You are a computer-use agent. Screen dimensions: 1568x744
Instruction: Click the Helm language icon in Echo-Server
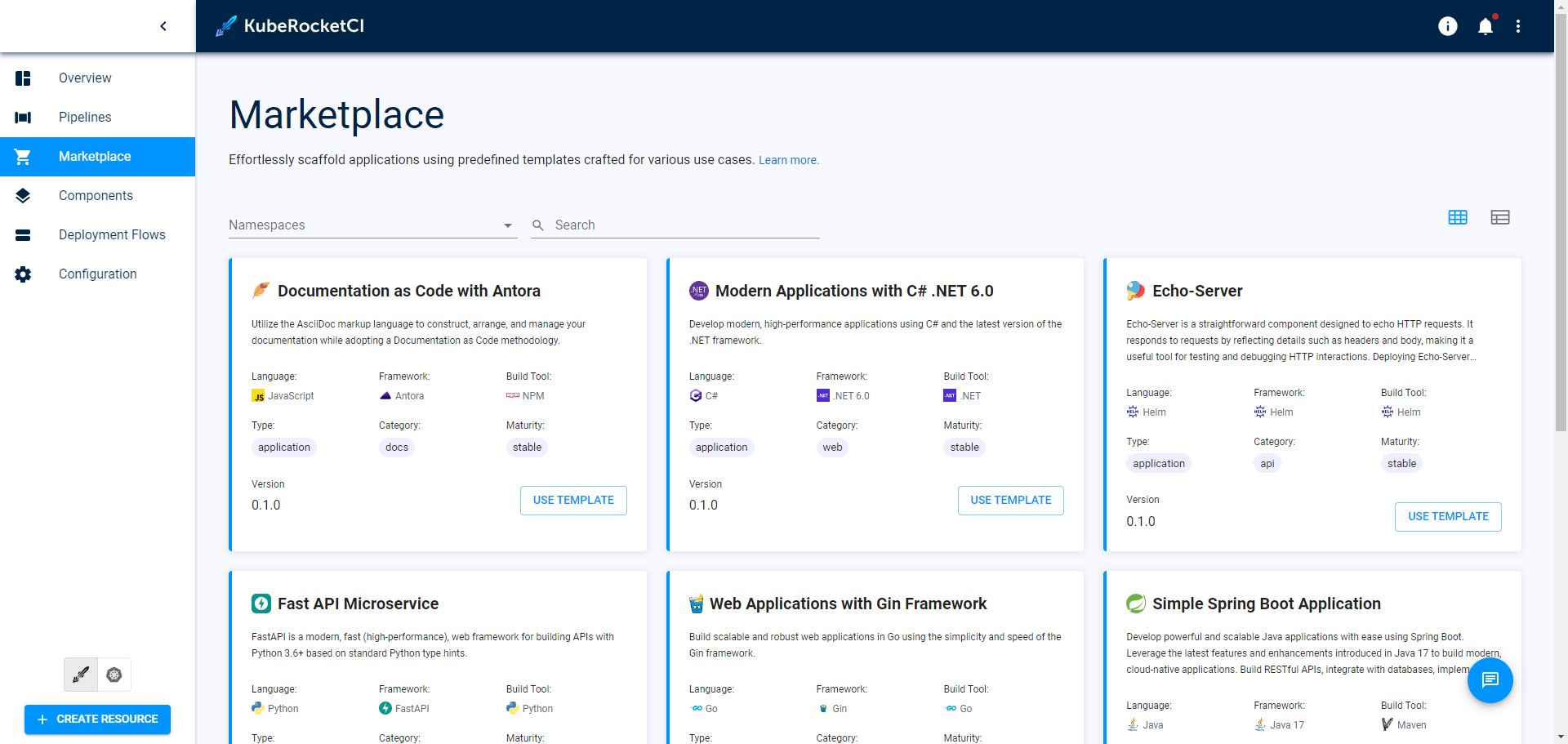pyautogui.click(x=1133, y=412)
